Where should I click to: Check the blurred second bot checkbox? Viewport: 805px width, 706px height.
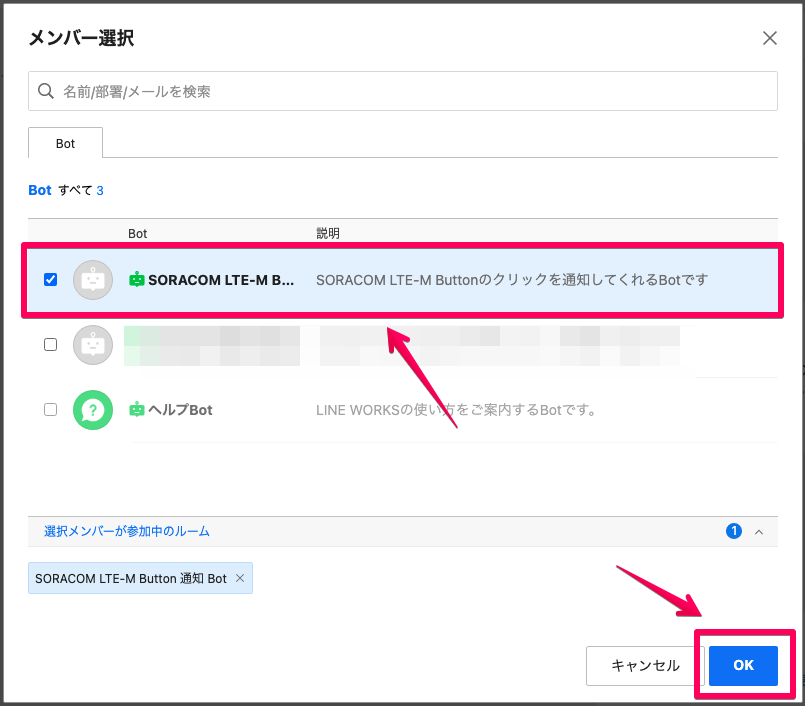[x=50, y=344]
